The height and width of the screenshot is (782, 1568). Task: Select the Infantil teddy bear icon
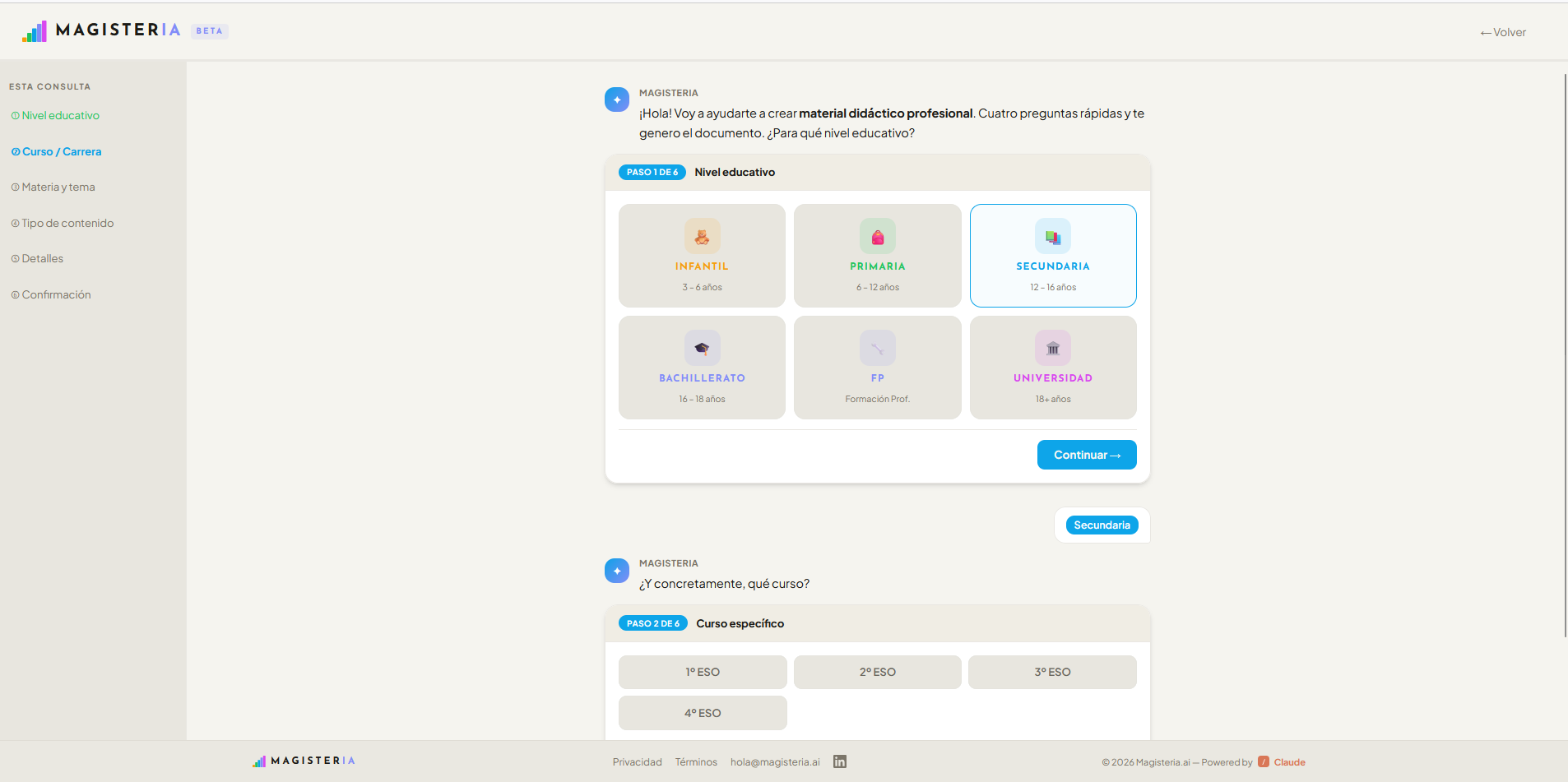702,236
